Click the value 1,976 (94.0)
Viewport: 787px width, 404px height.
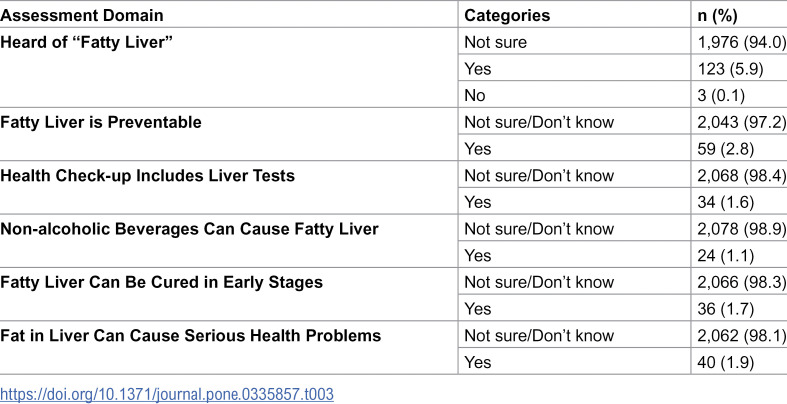[742, 42]
